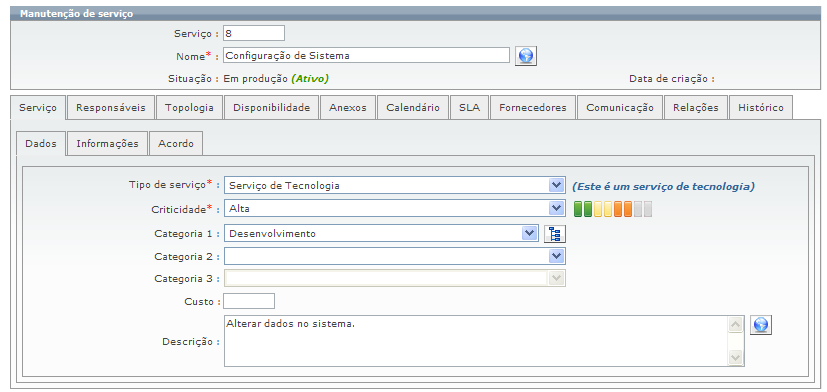The width and height of the screenshot is (827, 392).
Task: Open the Comunicação tab
Action: [x=620, y=108]
